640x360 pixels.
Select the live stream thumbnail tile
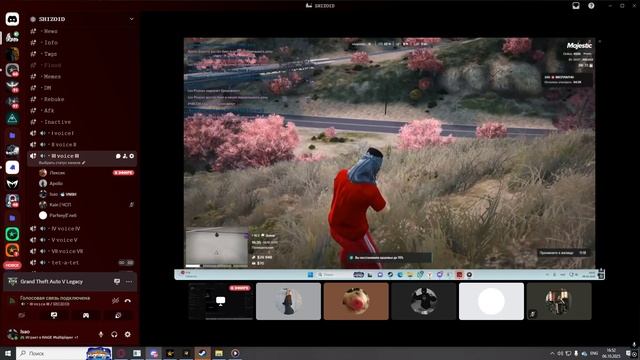(x=220, y=301)
